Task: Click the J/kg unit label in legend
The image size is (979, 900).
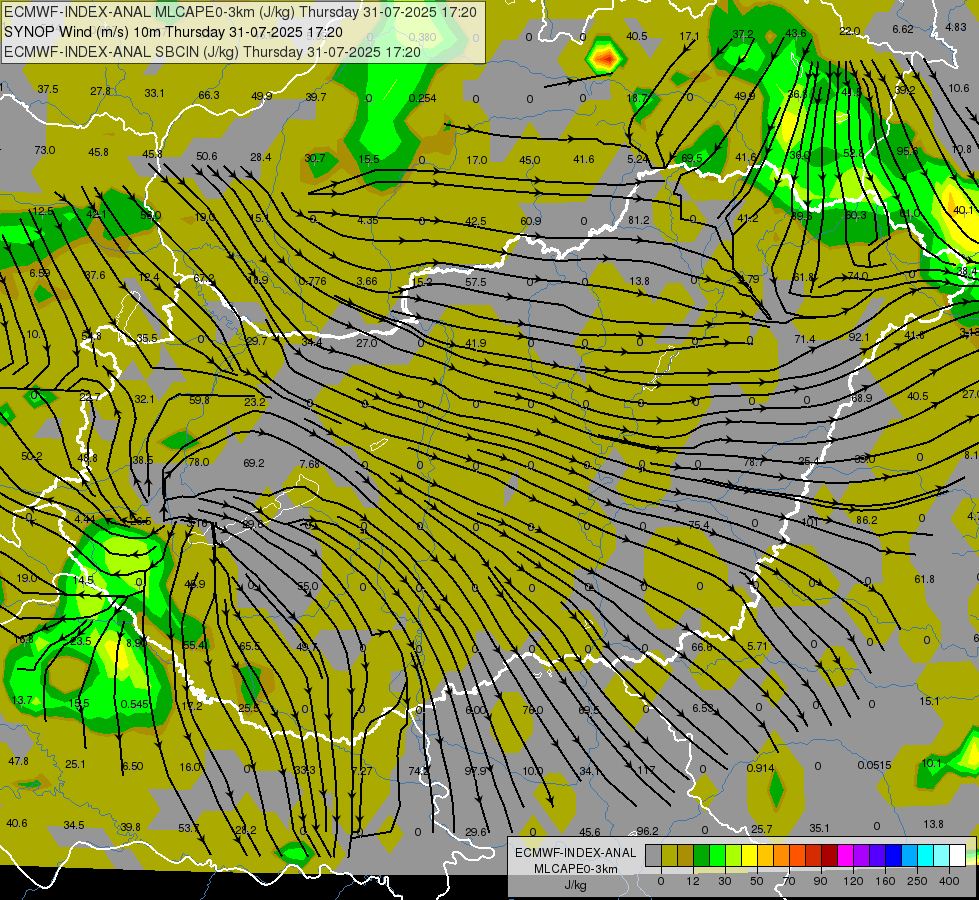Action: (x=575, y=885)
